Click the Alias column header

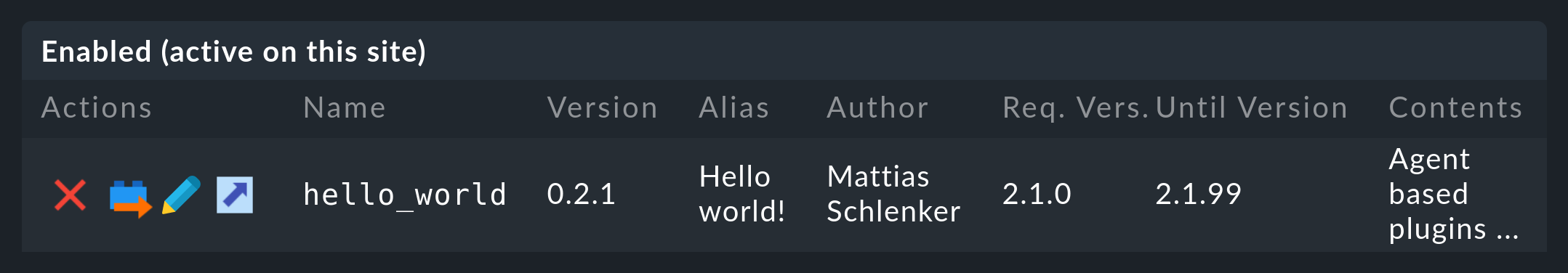click(734, 108)
